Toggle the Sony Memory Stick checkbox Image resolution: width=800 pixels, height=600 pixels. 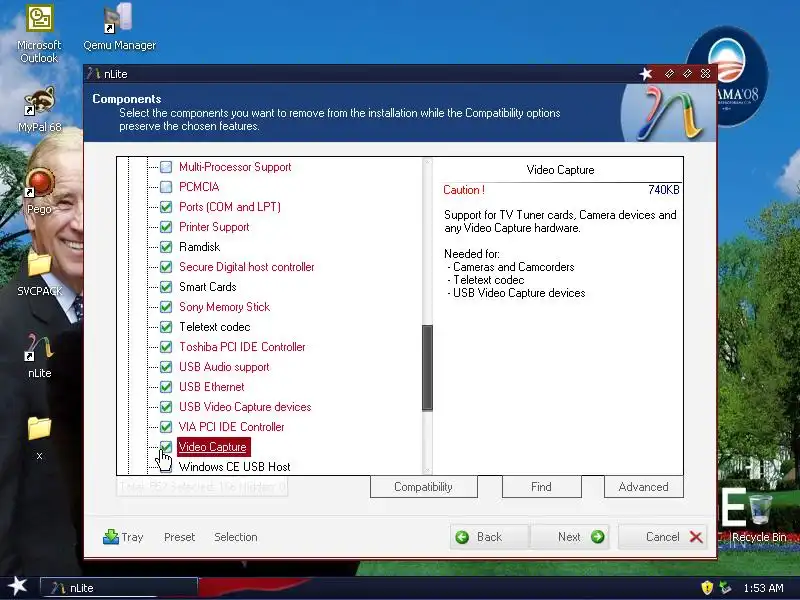click(x=166, y=307)
